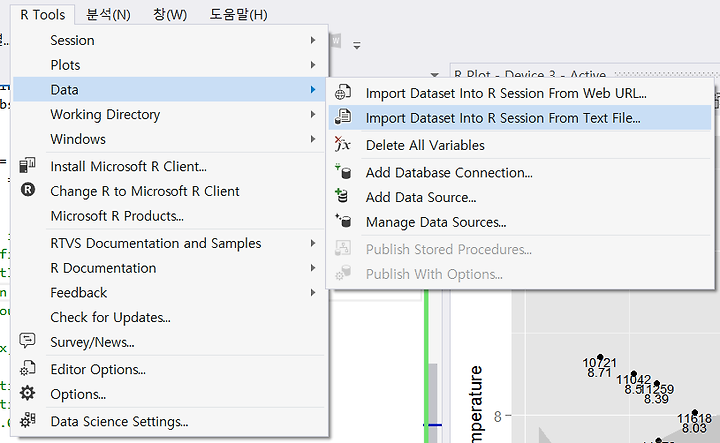Choose Data Science Settings...
The width and height of the screenshot is (720, 443).
[171, 421]
